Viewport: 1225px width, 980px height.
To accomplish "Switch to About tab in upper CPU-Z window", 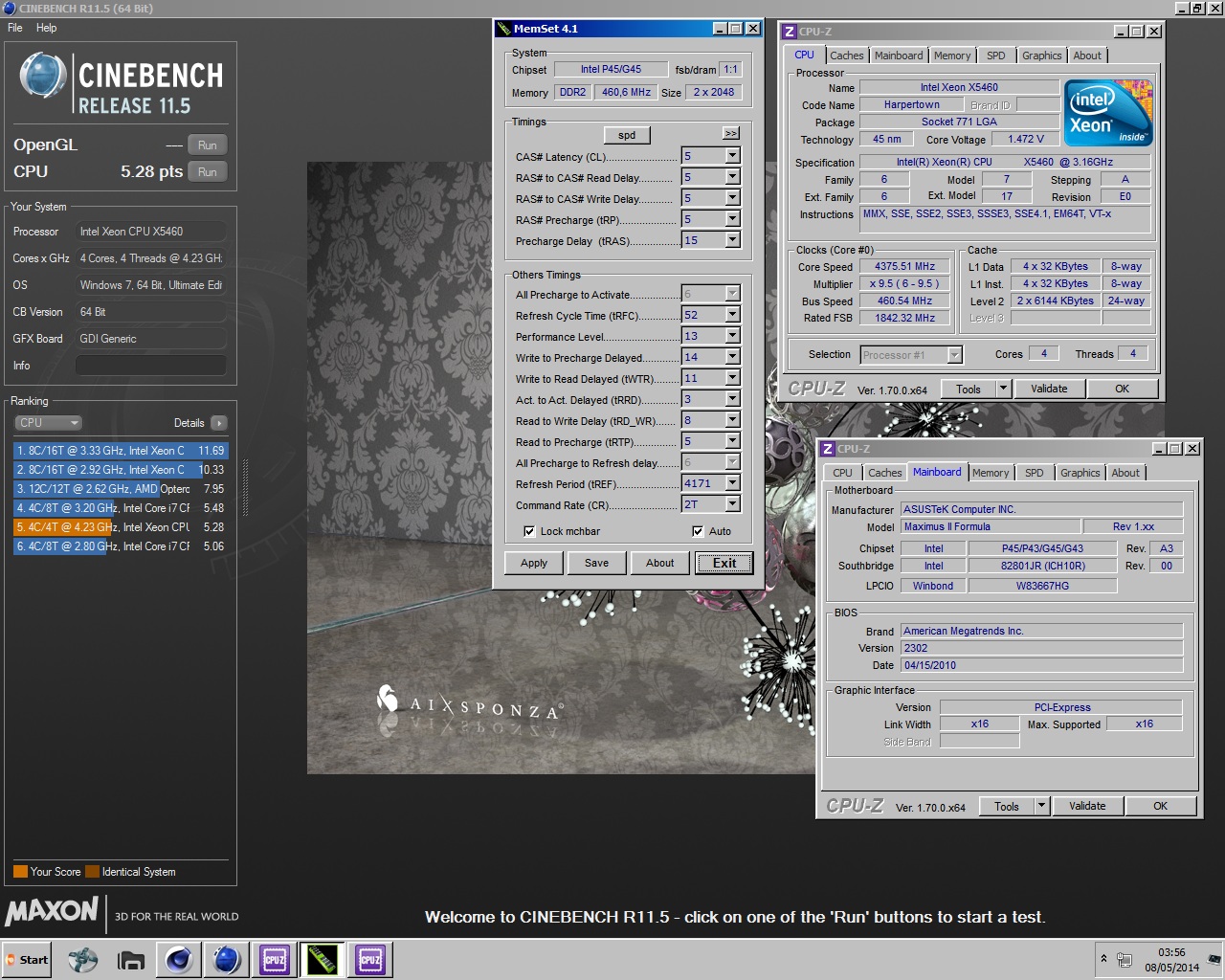I will tap(1086, 56).
